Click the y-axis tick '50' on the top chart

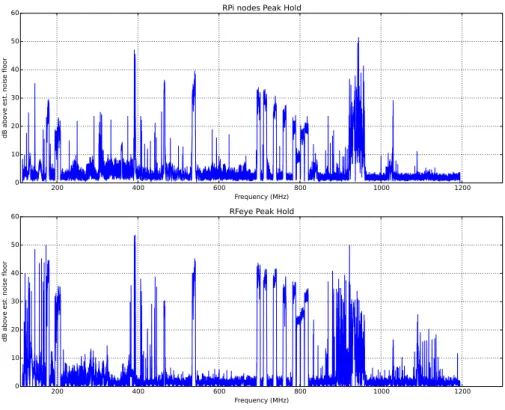[x=15, y=41]
